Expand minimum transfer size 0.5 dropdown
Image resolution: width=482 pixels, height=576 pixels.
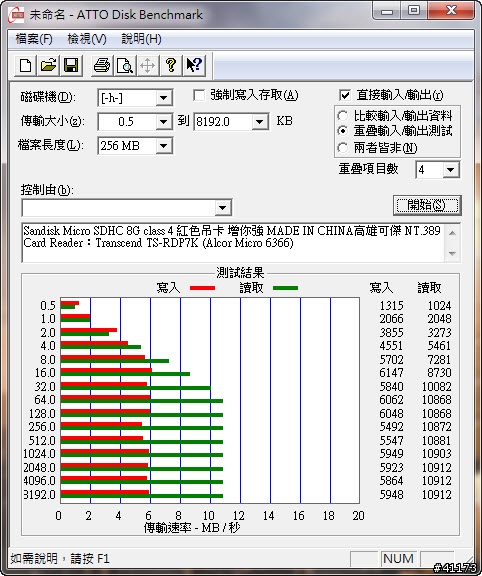click(163, 122)
